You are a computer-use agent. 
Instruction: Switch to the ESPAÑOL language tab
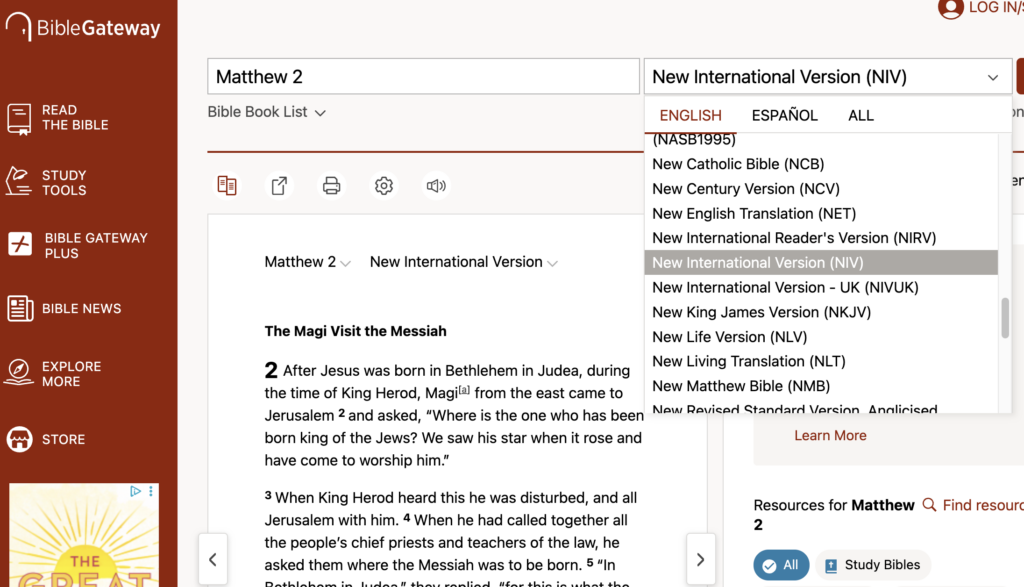[784, 115]
